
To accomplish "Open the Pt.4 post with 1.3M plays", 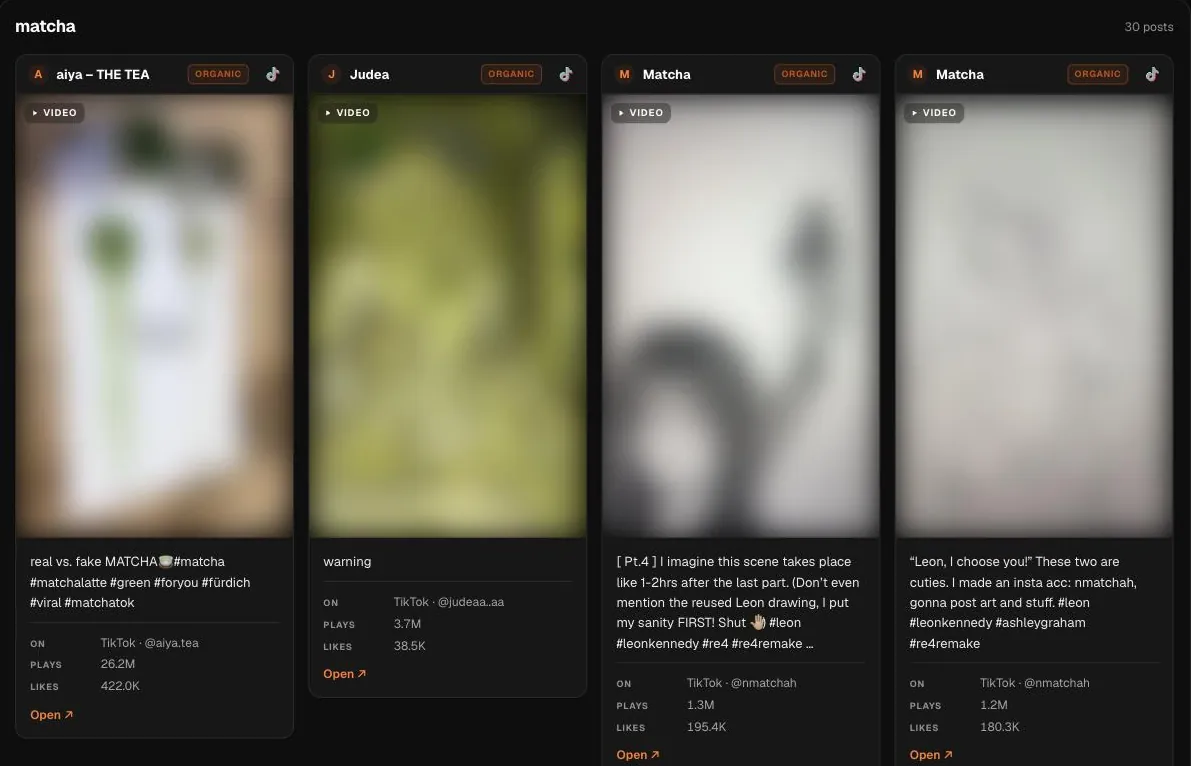I will 638,755.
